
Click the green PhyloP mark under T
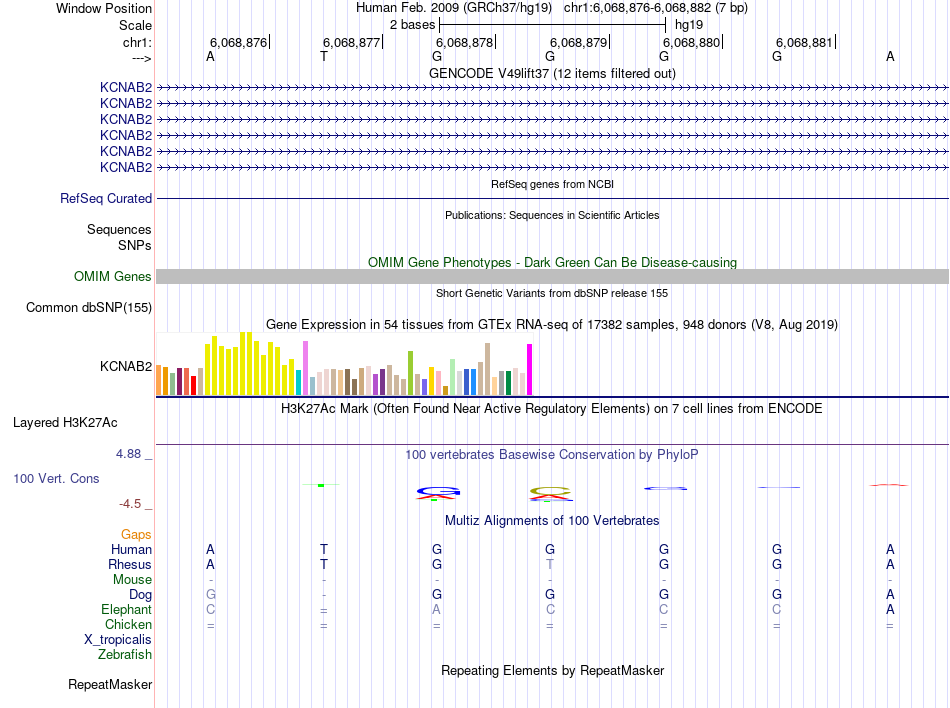[x=321, y=485]
